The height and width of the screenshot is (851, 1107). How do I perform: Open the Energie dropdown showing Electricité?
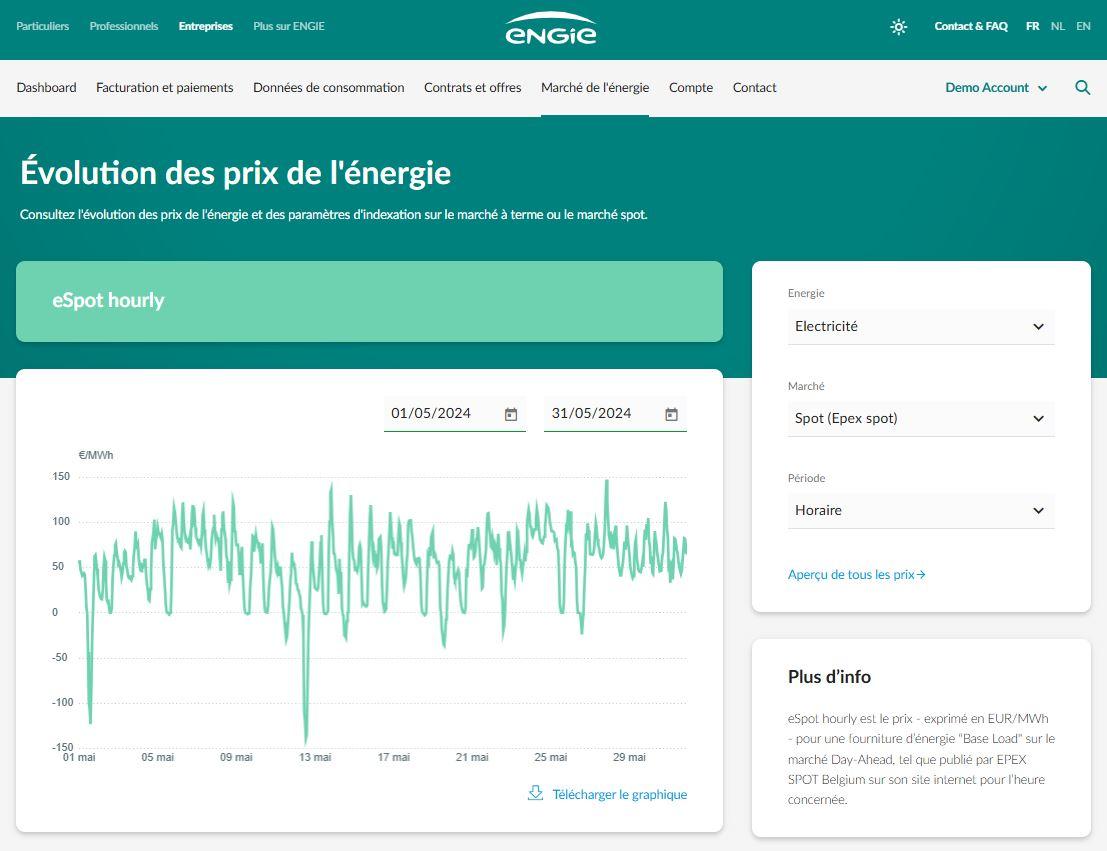pyautogui.click(x=921, y=326)
